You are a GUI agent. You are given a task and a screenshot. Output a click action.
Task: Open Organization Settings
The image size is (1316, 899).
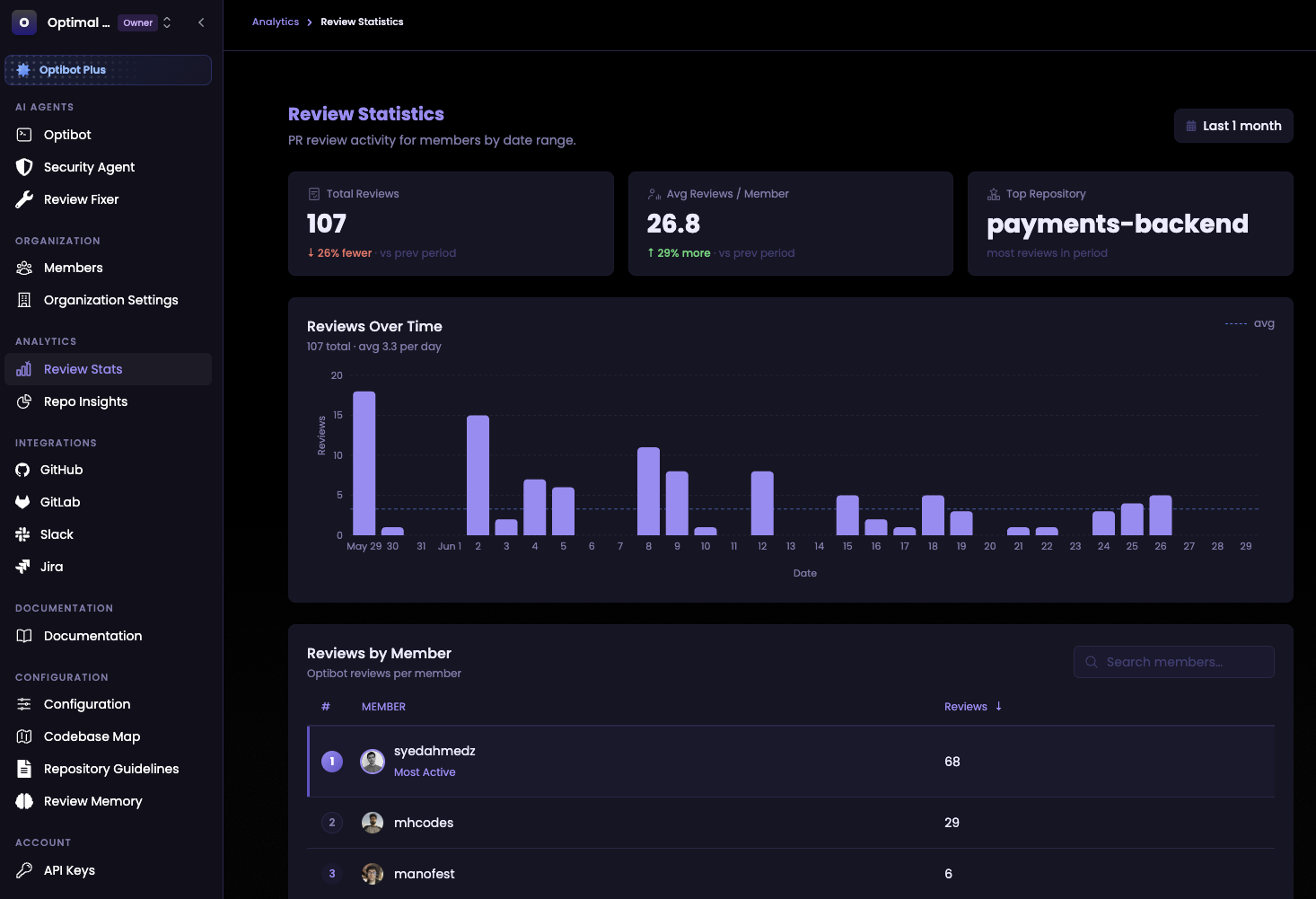coord(108,300)
